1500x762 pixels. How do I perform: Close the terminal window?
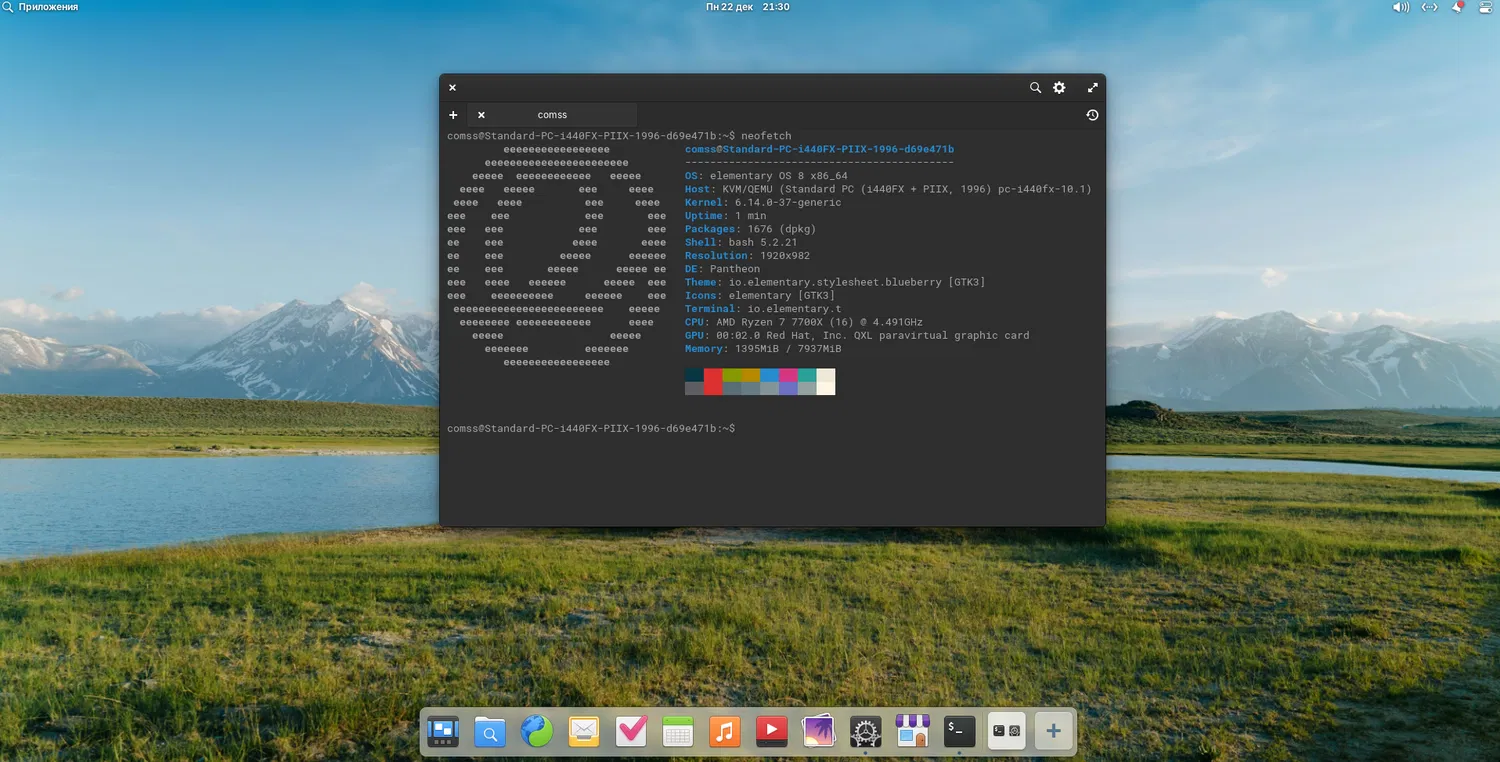pos(452,88)
